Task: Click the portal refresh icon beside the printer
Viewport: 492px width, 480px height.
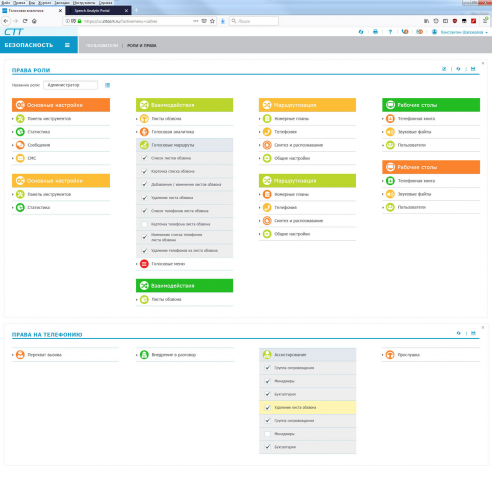Action: [361, 32]
